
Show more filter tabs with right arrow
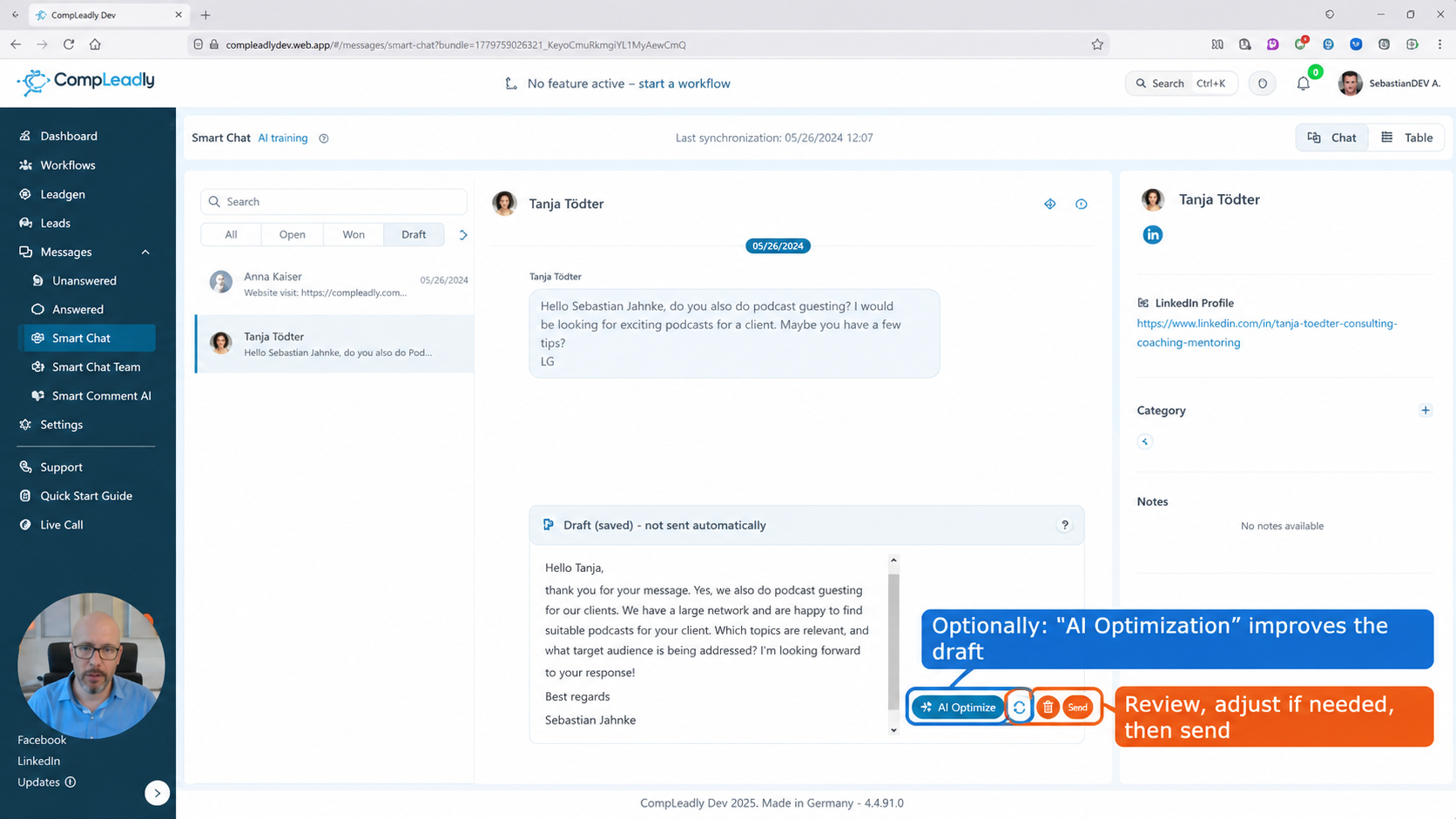tap(463, 235)
